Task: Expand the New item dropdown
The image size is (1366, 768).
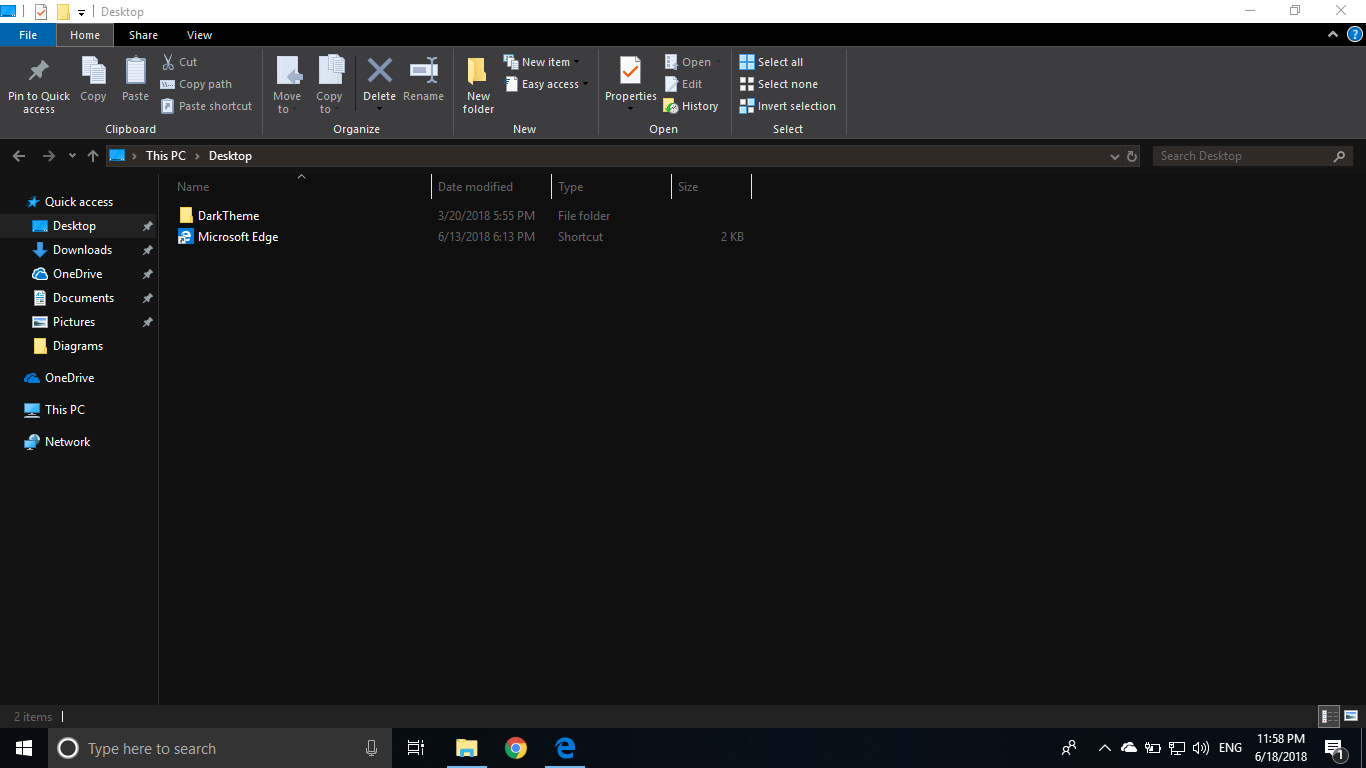Action: [x=577, y=62]
